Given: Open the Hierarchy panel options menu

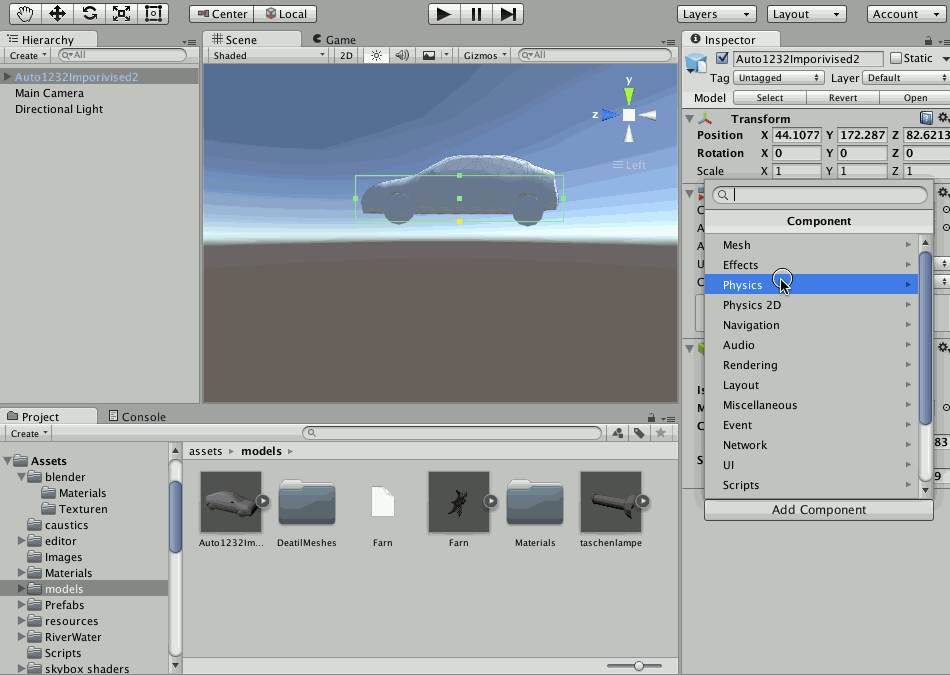Looking at the screenshot, I should 189,42.
